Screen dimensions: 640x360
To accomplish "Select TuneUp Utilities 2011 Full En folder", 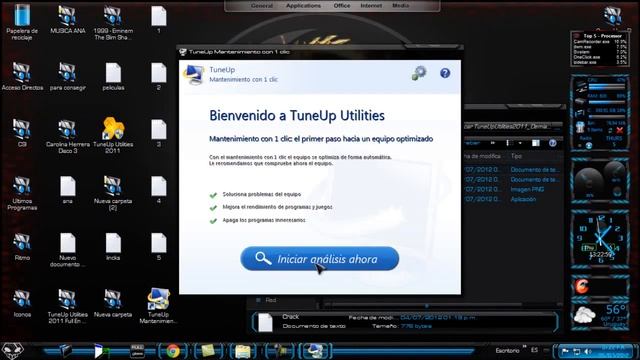I will (x=67, y=306).
